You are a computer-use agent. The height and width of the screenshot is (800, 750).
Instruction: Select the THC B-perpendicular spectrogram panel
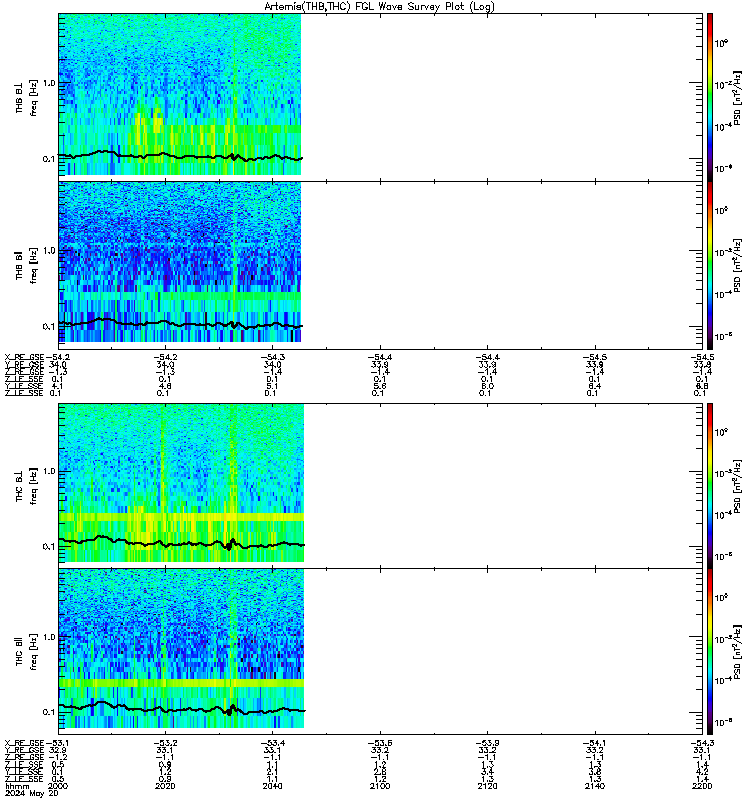pos(380,485)
